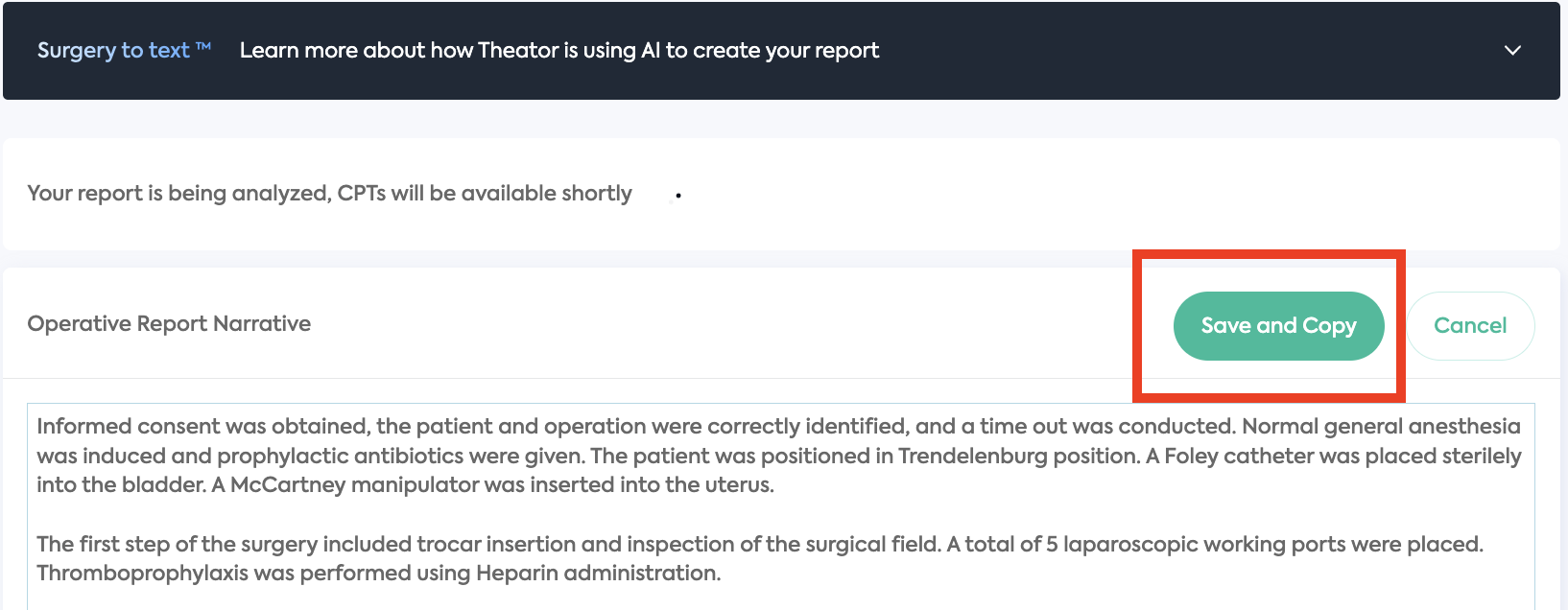Click the Save and Copy button
The width and height of the screenshot is (1568, 610).
[1278, 326]
